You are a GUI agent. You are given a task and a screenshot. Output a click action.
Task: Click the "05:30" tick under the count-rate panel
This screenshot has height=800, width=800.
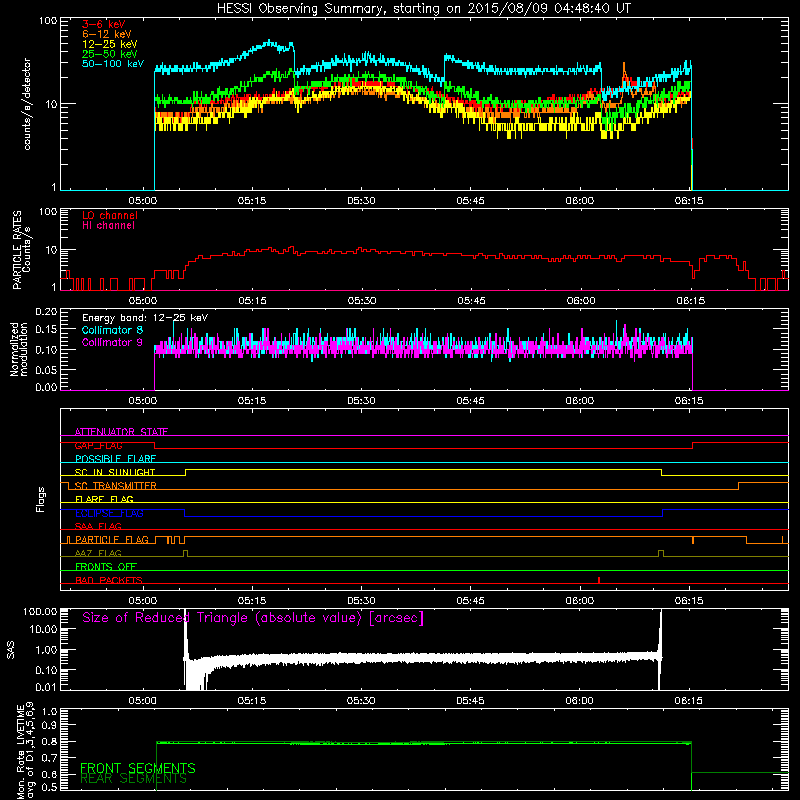pyautogui.click(x=361, y=201)
